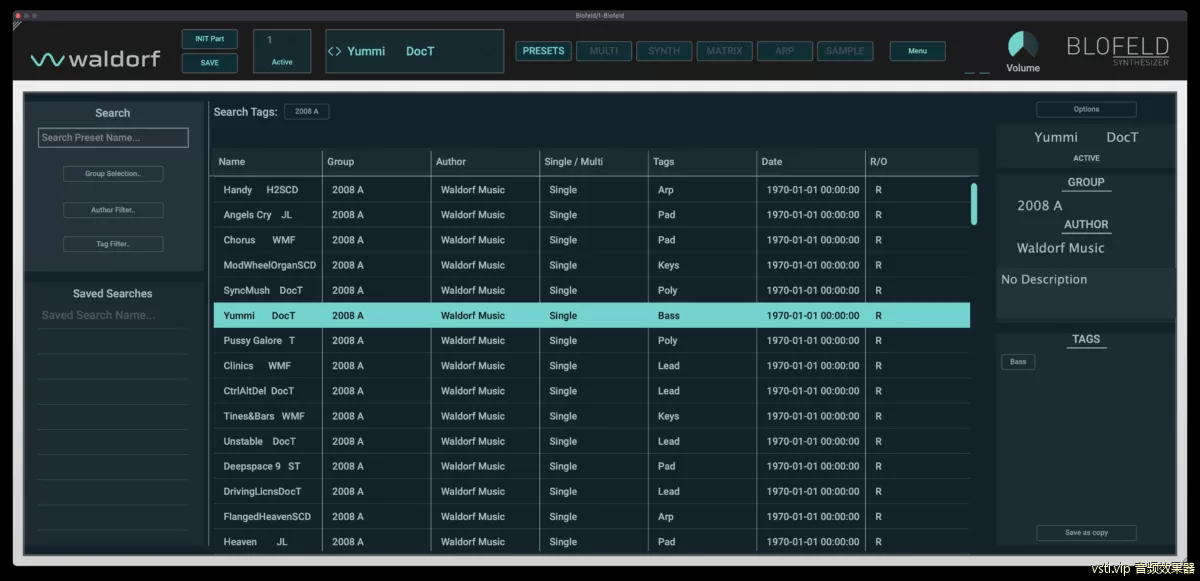
Task: Switch to the PRESETS tab
Action: [544, 51]
